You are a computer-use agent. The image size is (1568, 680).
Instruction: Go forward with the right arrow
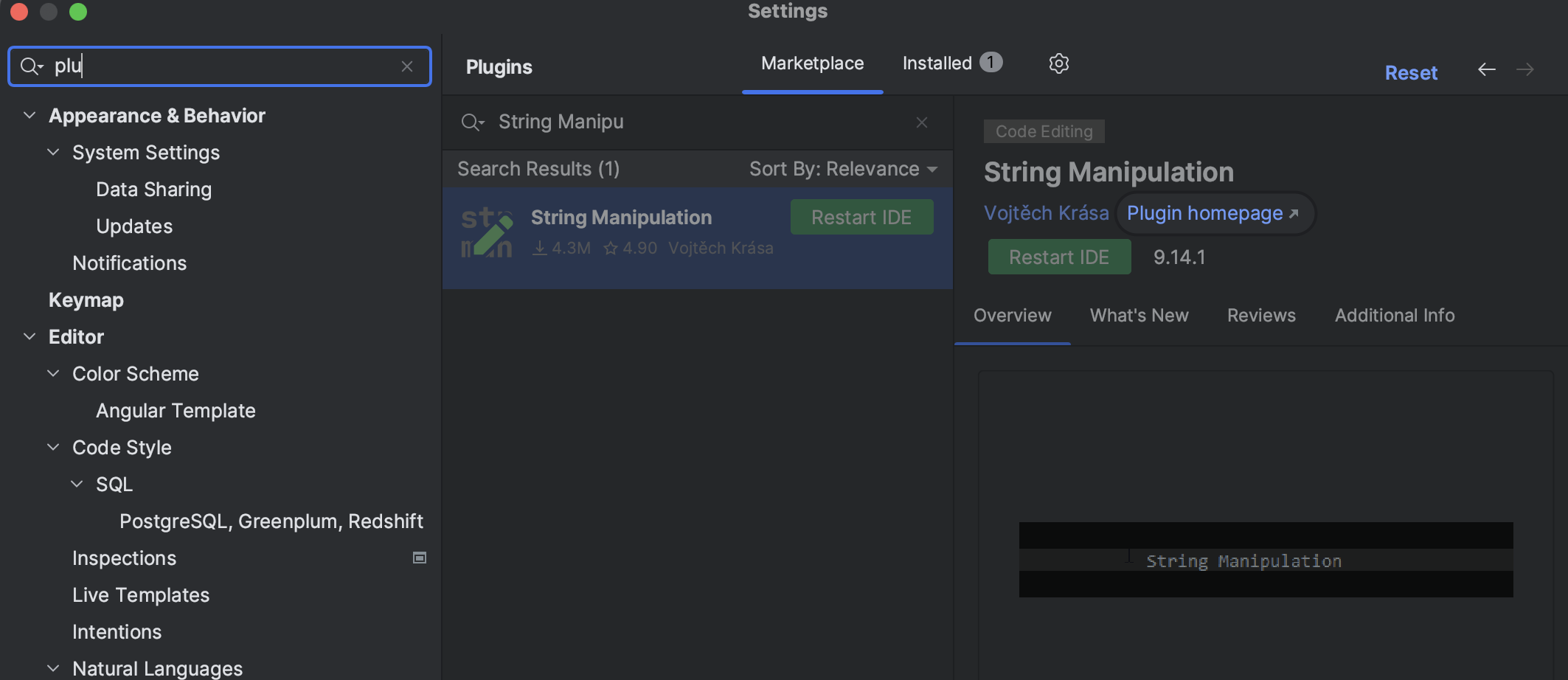coord(1525,69)
